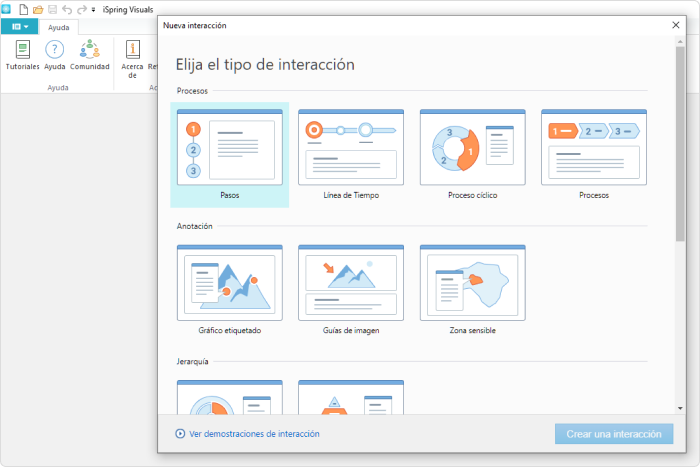Image resolution: width=700 pixels, height=467 pixels.
Task: Close the Nueva interacción dialog
Action: [676, 25]
